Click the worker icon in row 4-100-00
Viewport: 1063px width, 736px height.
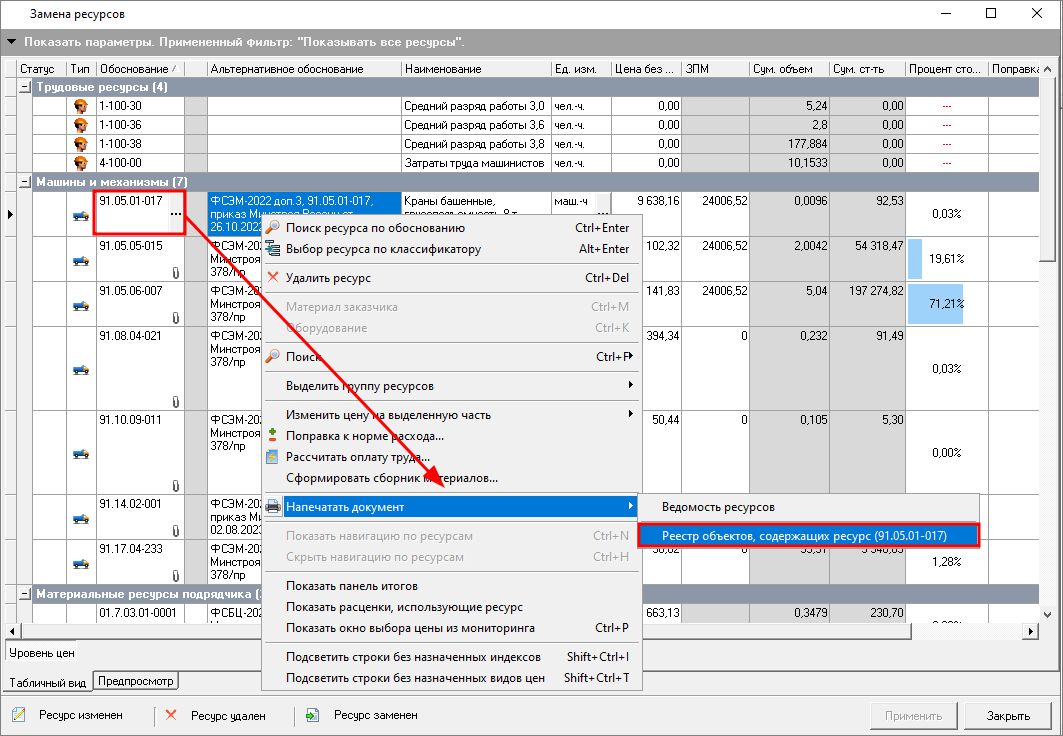tap(81, 163)
